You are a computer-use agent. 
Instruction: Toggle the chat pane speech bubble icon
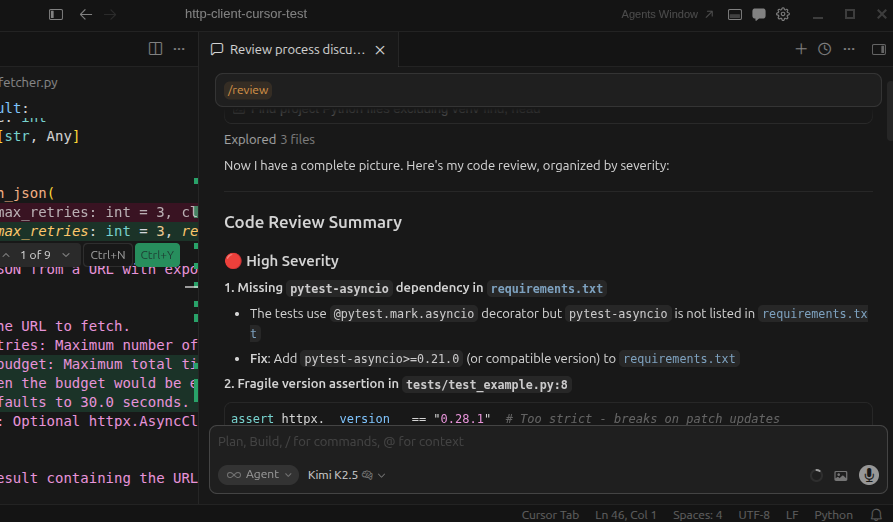[759, 14]
